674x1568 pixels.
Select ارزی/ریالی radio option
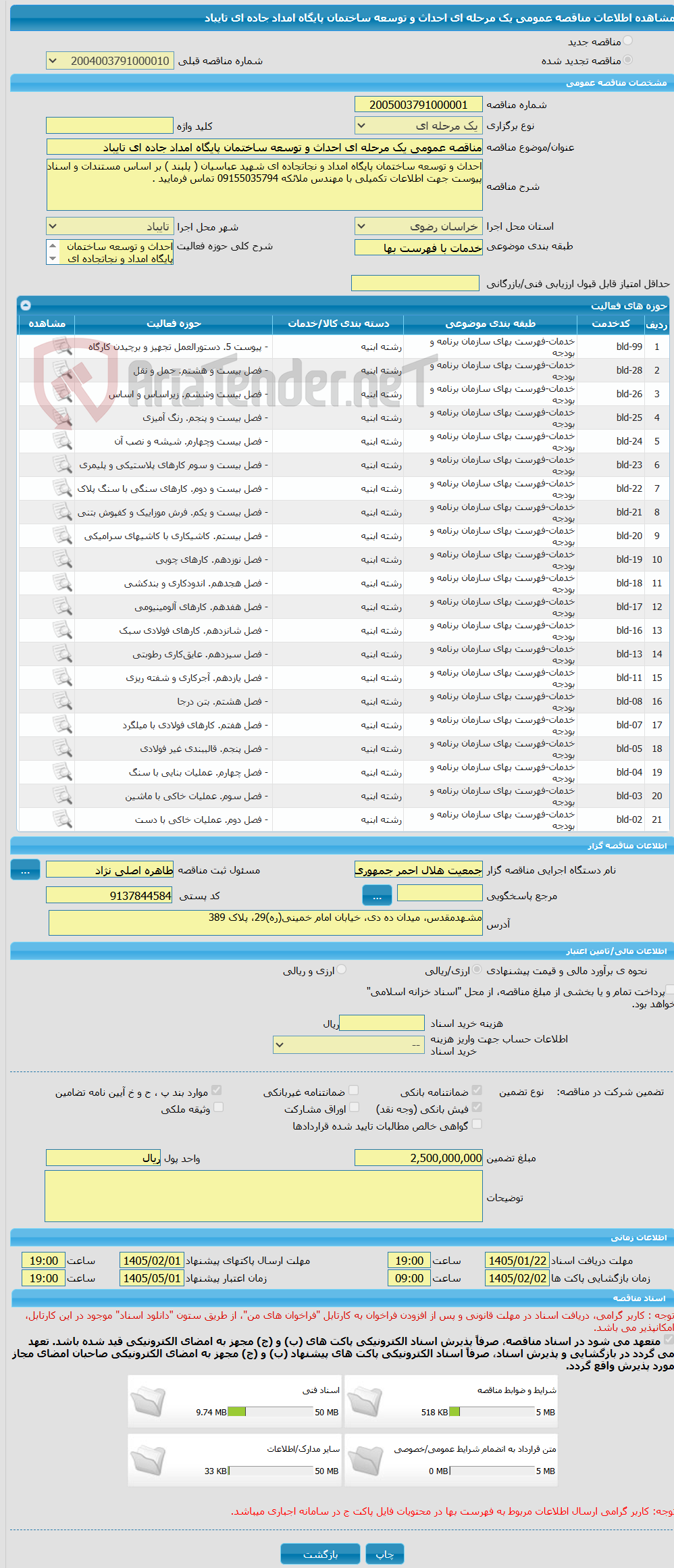[x=477, y=970]
